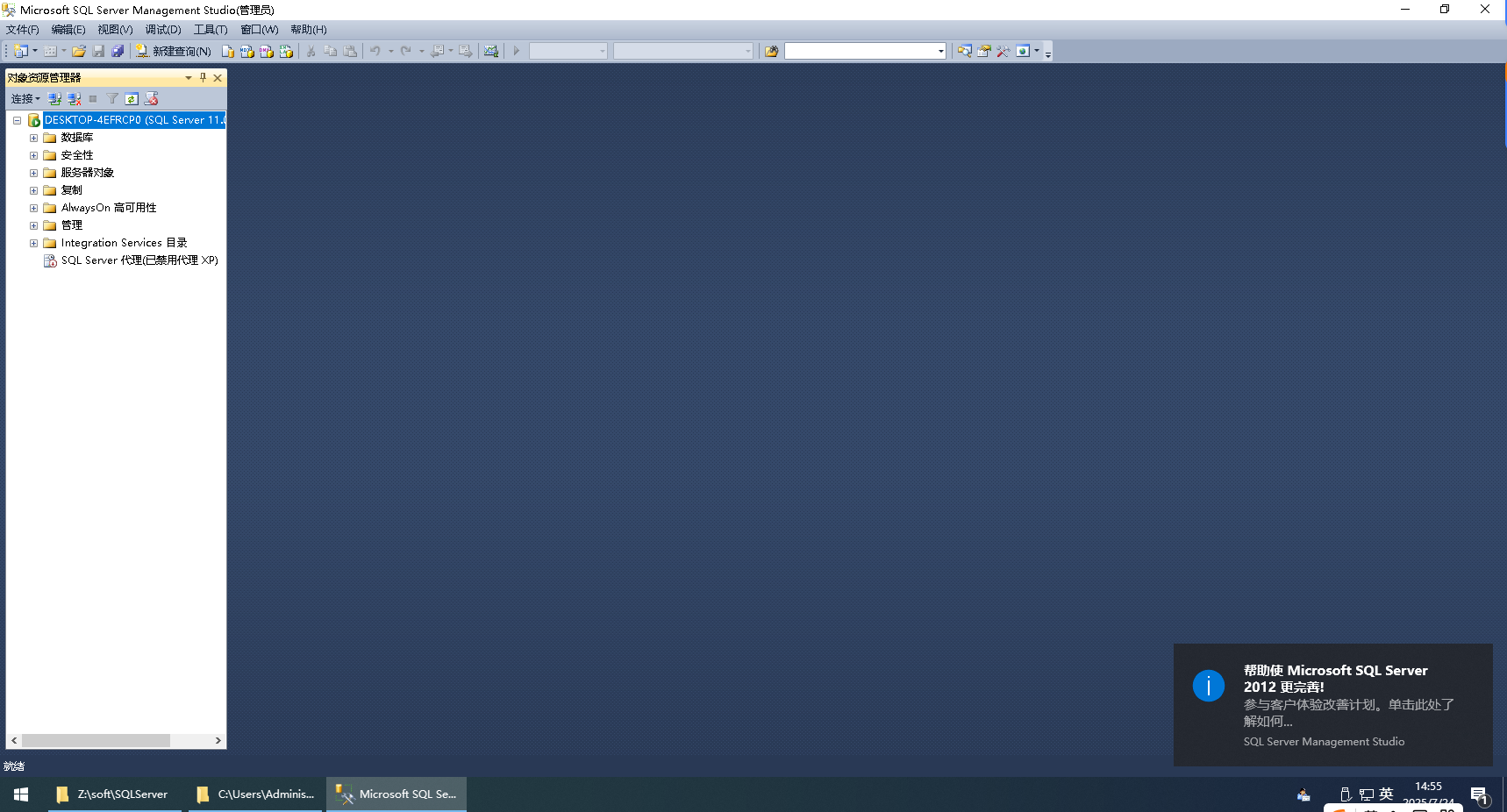Open the Toolbar Options overflow arrow
Viewport: 1507px width, 812px height.
[1048, 53]
